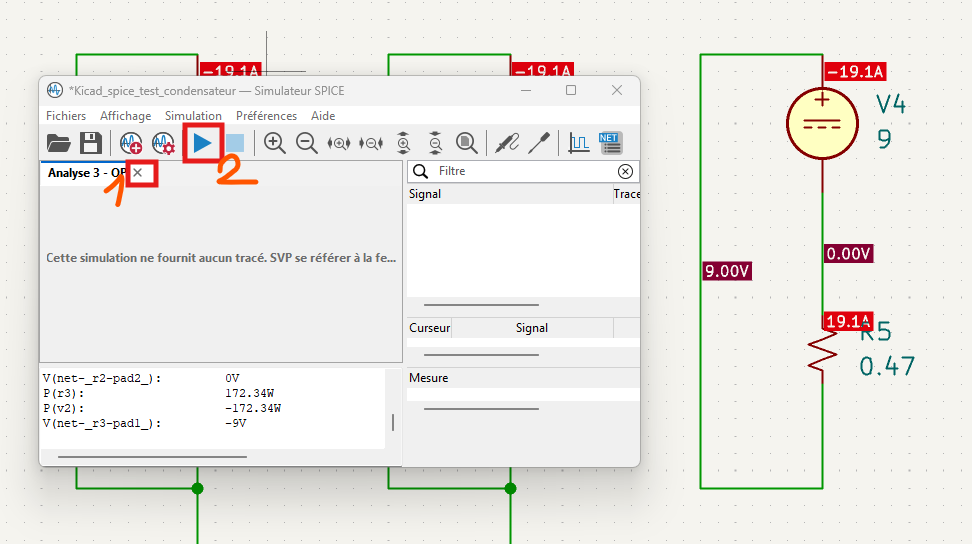
Task: Fit the plot to screen
Action: click(x=467, y=143)
